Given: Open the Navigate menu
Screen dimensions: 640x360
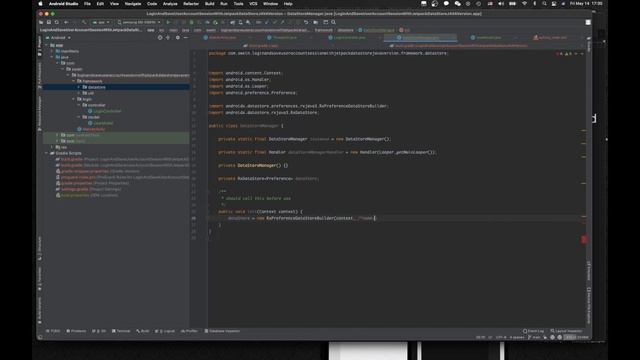Looking at the screenshot, I should [x=133, y=4].
